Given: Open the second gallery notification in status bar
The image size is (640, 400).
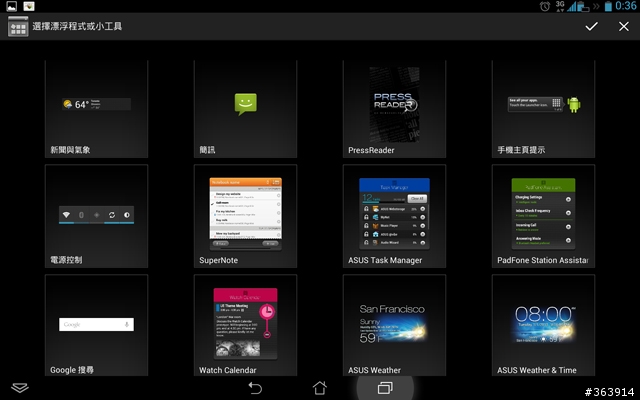Looking at the screenshot, I should tap(29, 6).
